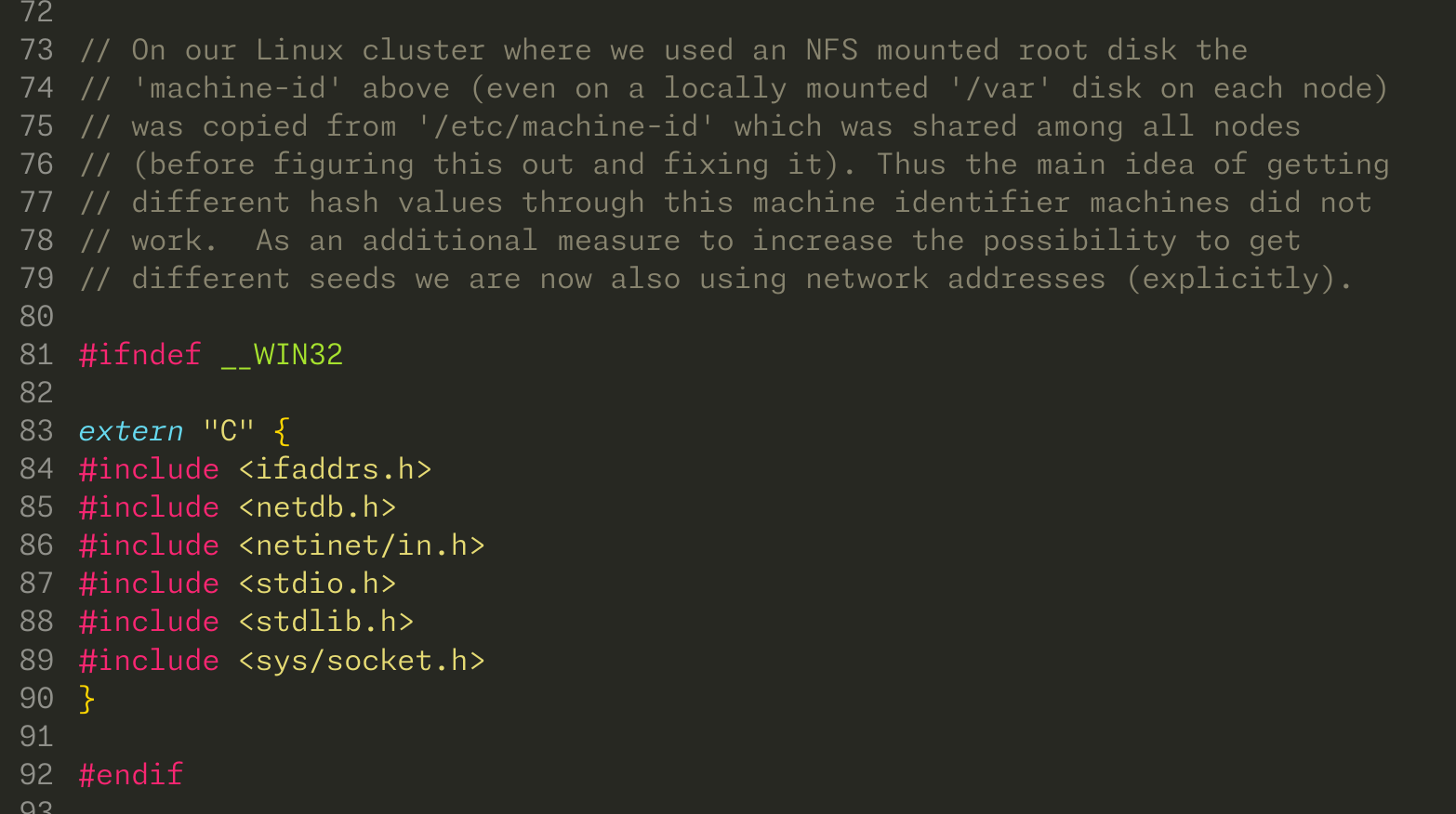Screen dimensions: 1456x814
Task: Click the <stdlib.h> header name
Action: click(x=326, y=622)
